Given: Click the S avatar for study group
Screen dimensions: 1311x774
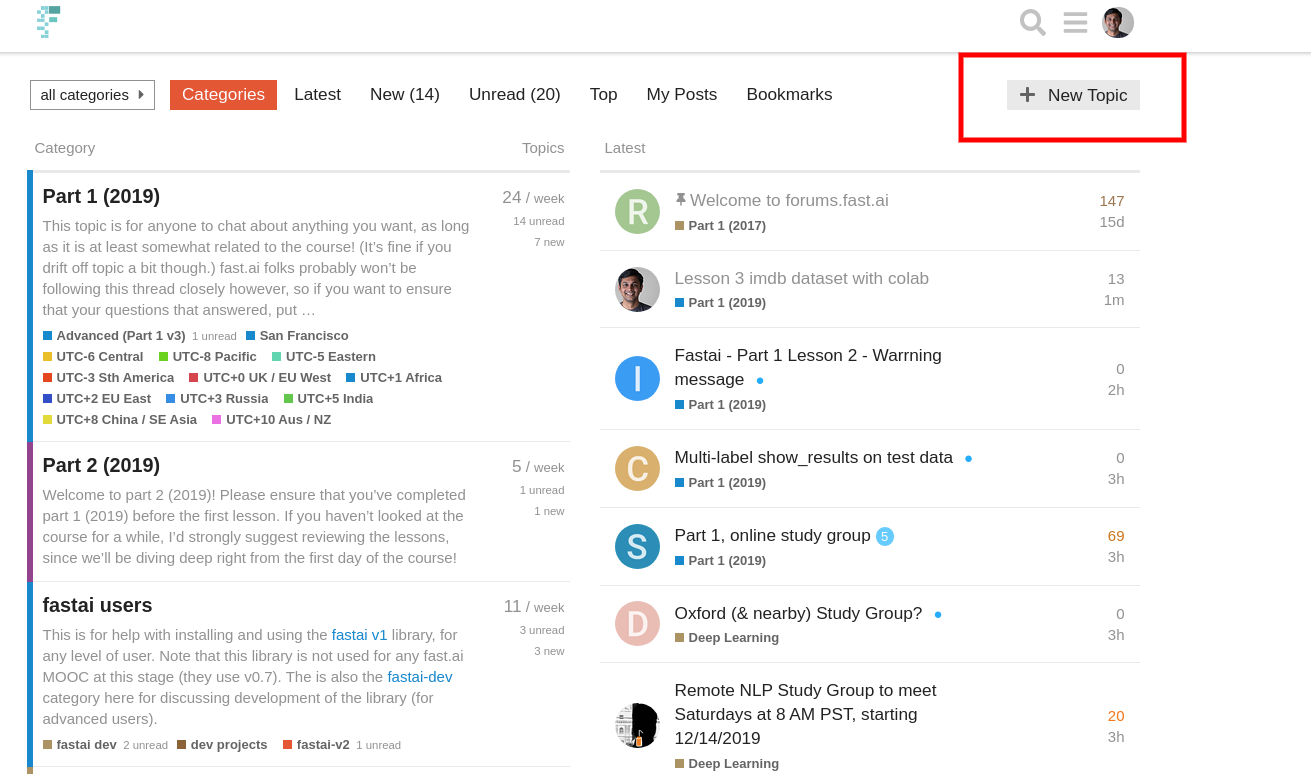Looking at the screenshot, I should 637,546.
